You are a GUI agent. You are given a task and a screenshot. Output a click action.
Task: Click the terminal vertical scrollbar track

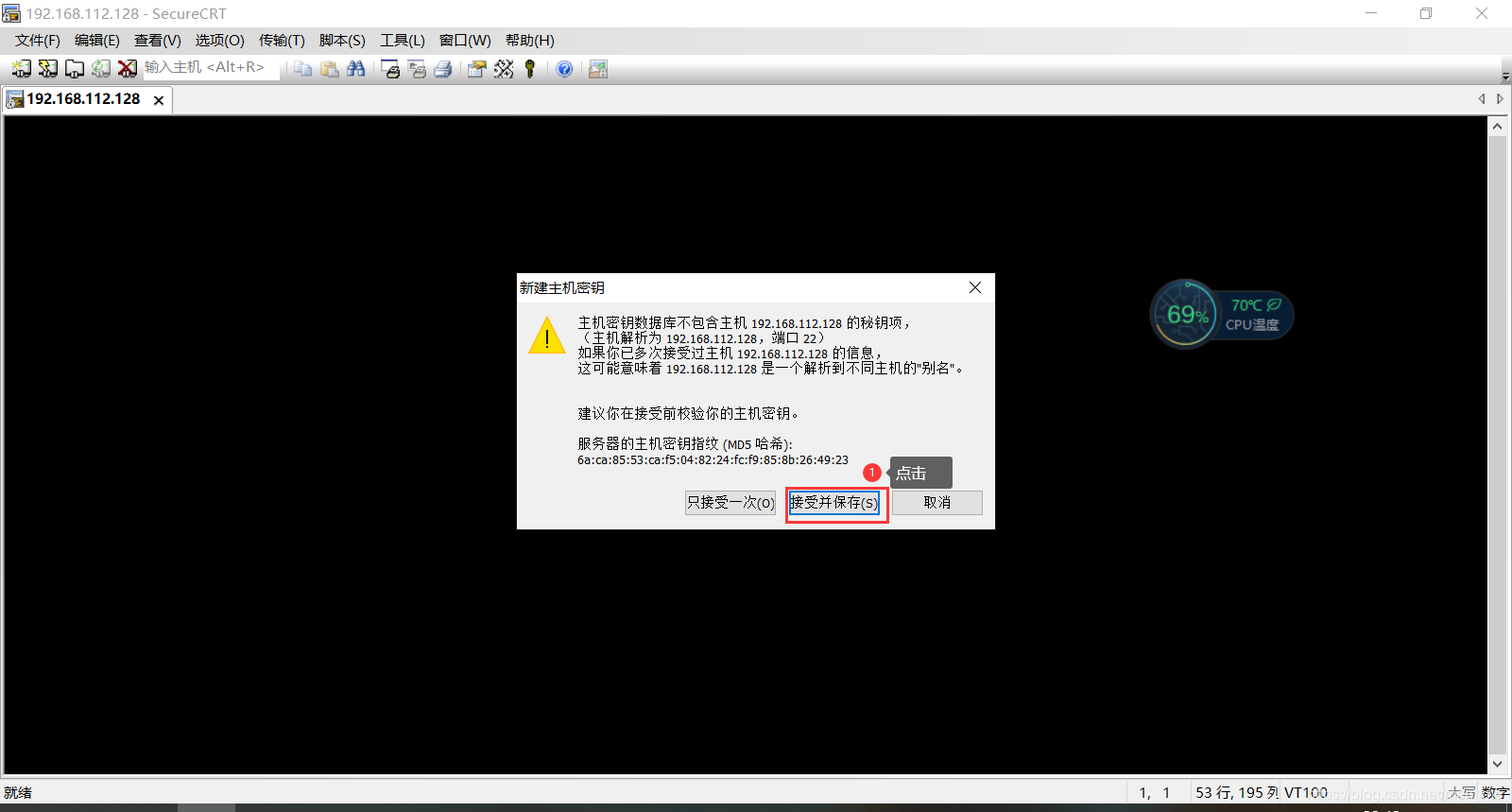1497,444
